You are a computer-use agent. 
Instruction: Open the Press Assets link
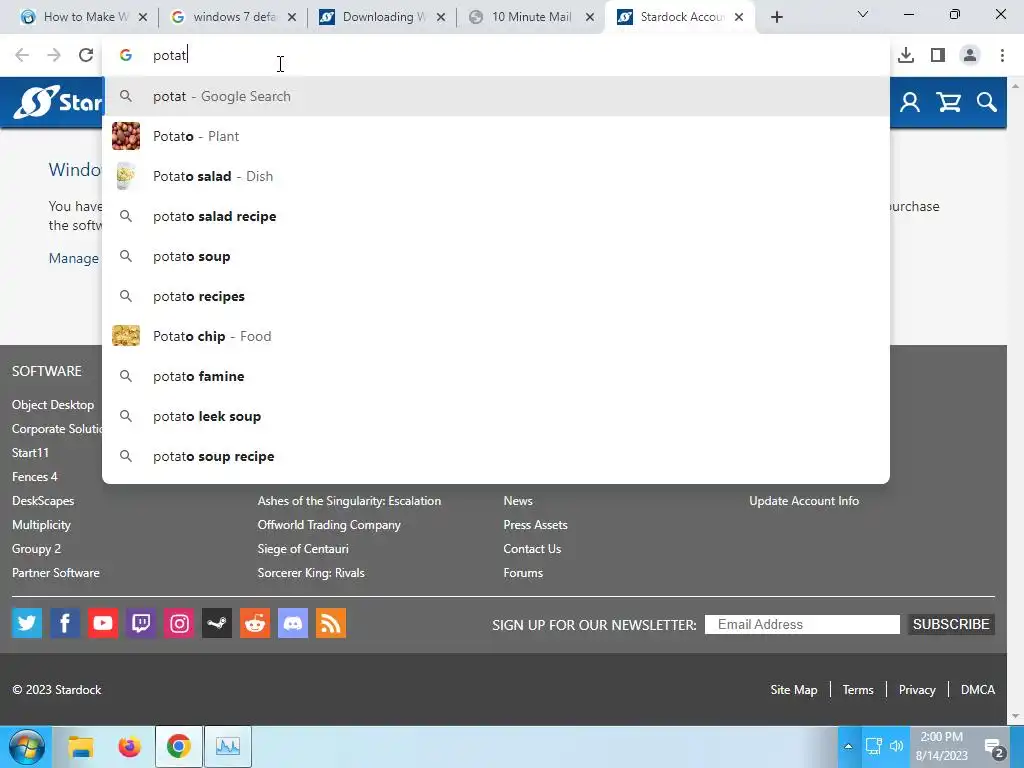(535, 525)
